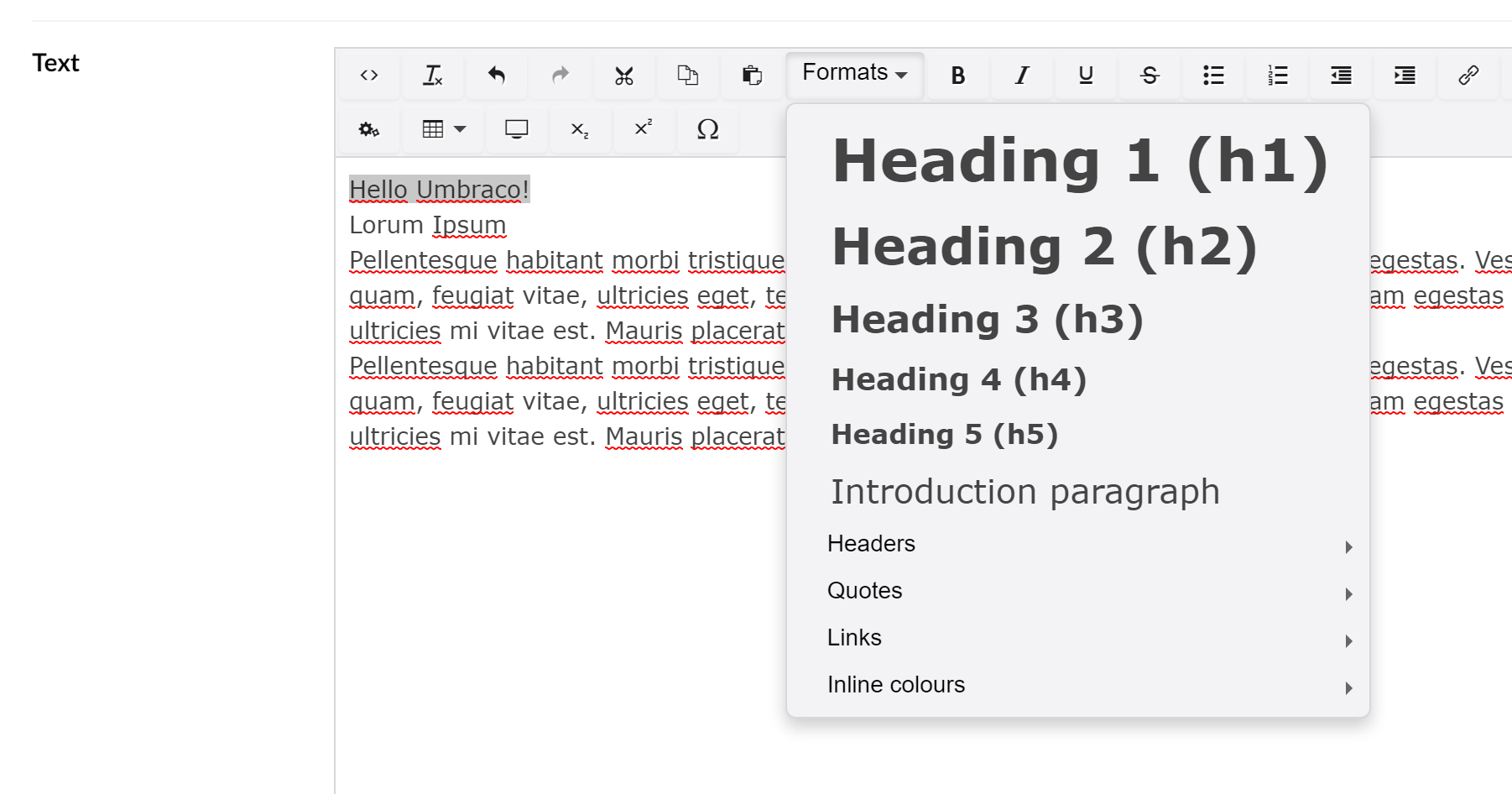Open the Formats dropdown
The width and height of the screenshot is (1512, 794).
pyautogui.click(x=852, y=74)
